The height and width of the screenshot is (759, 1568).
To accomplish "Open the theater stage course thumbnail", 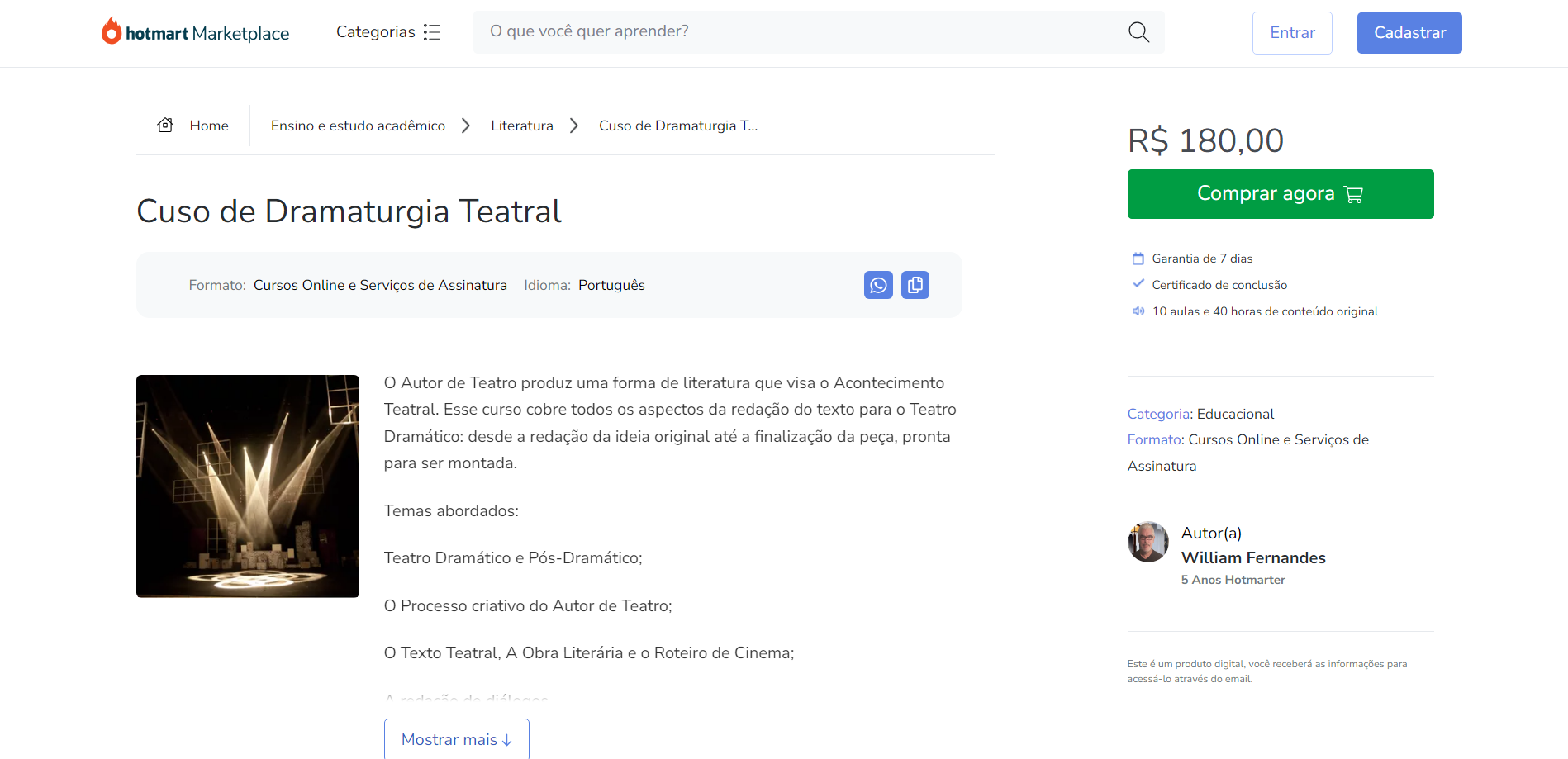I will (248, 486).
